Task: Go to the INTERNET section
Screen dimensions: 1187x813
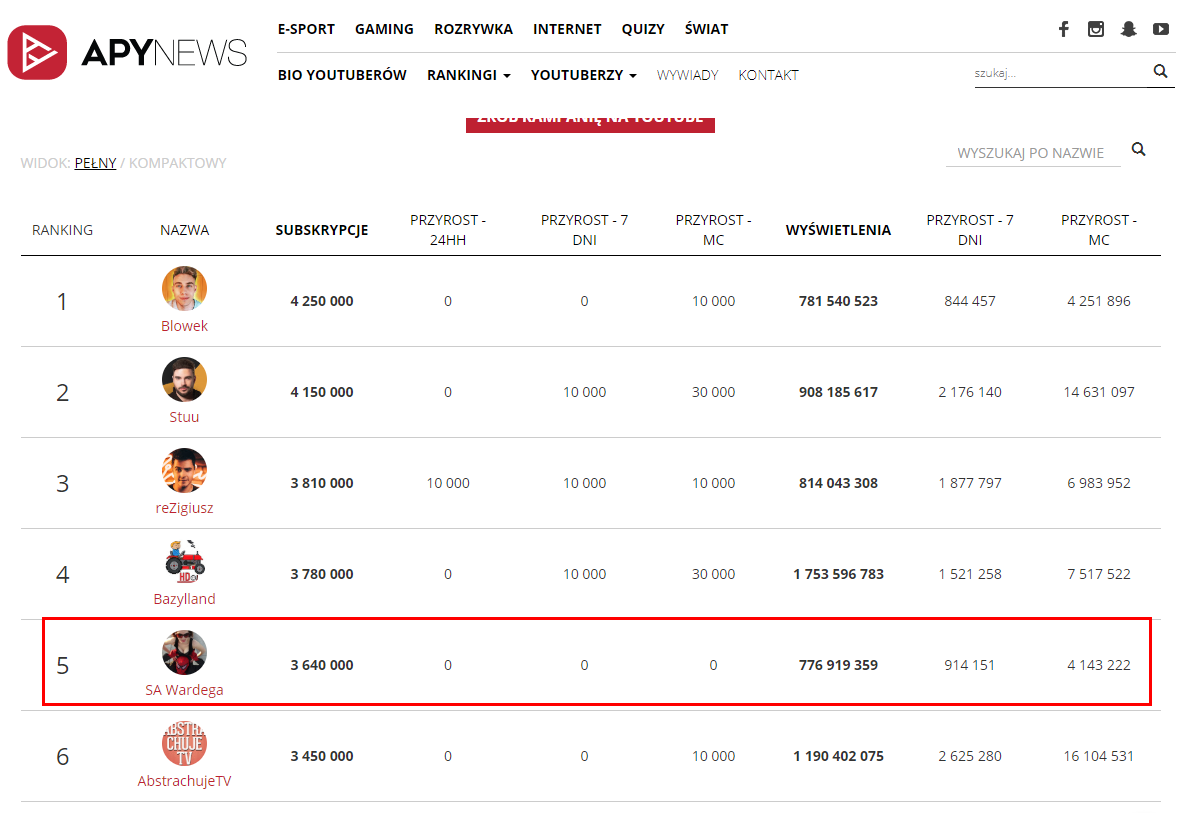Action: point(567,29)
